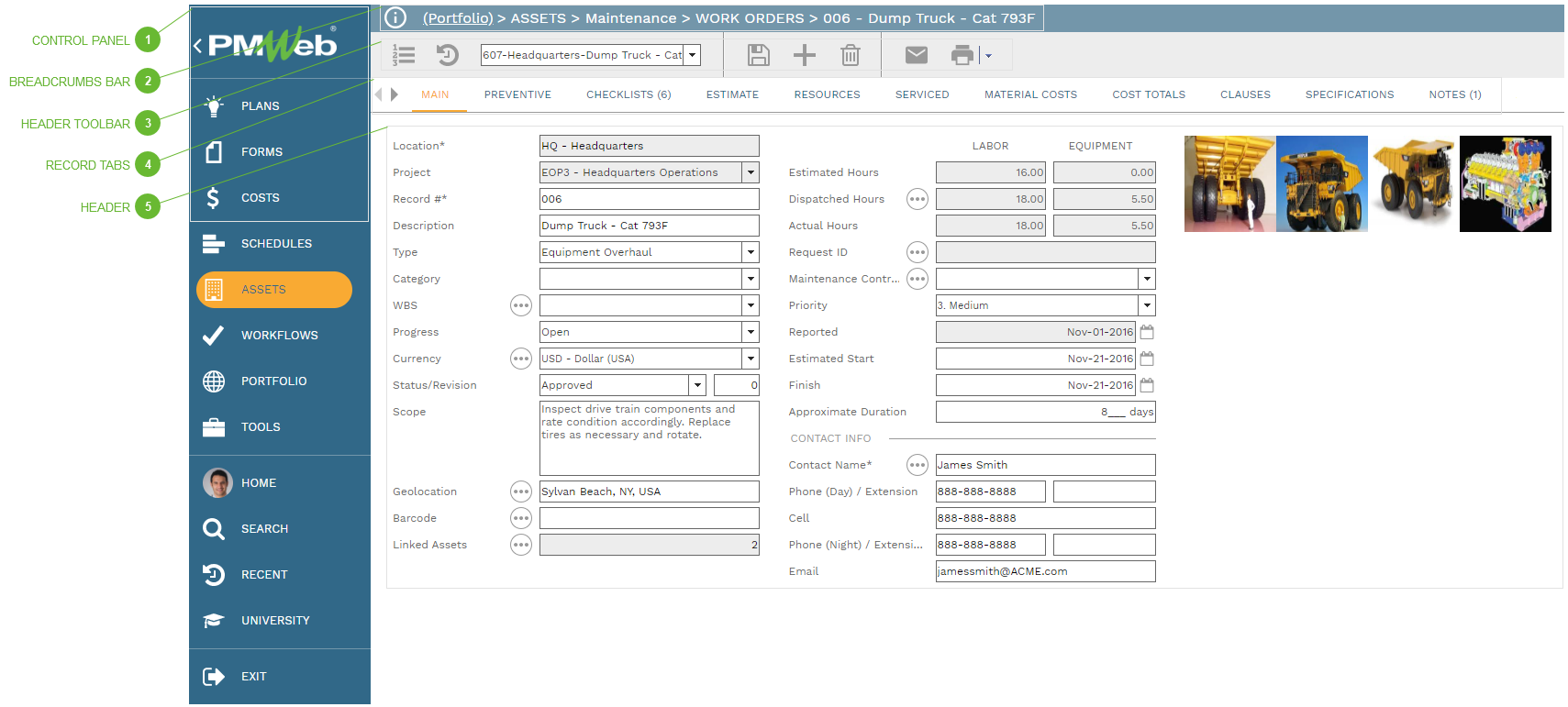
Task: Click the Print icon in toolbar
Action: [x=962, y=55]
